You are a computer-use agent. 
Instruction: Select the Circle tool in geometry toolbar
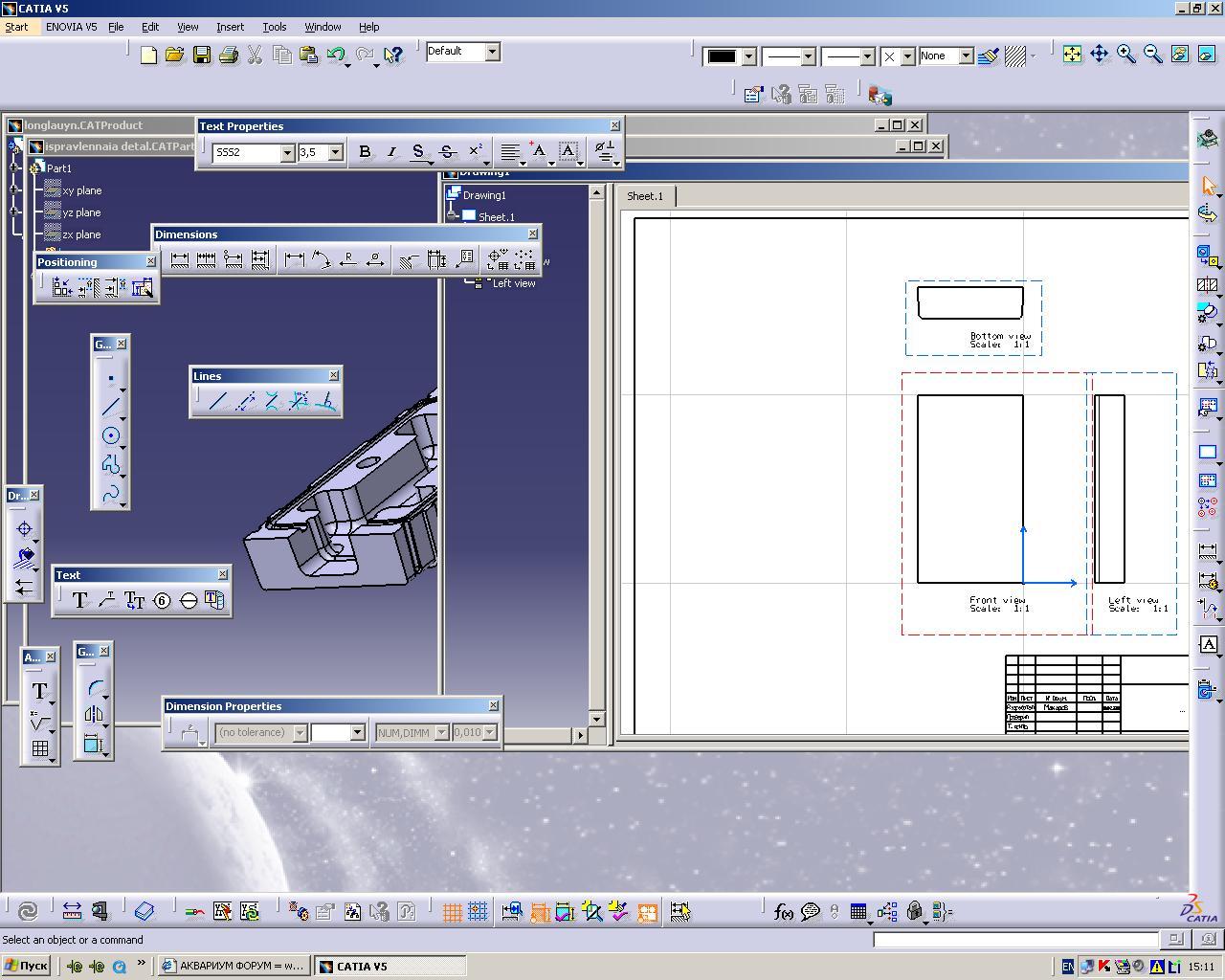click(111, 435)
